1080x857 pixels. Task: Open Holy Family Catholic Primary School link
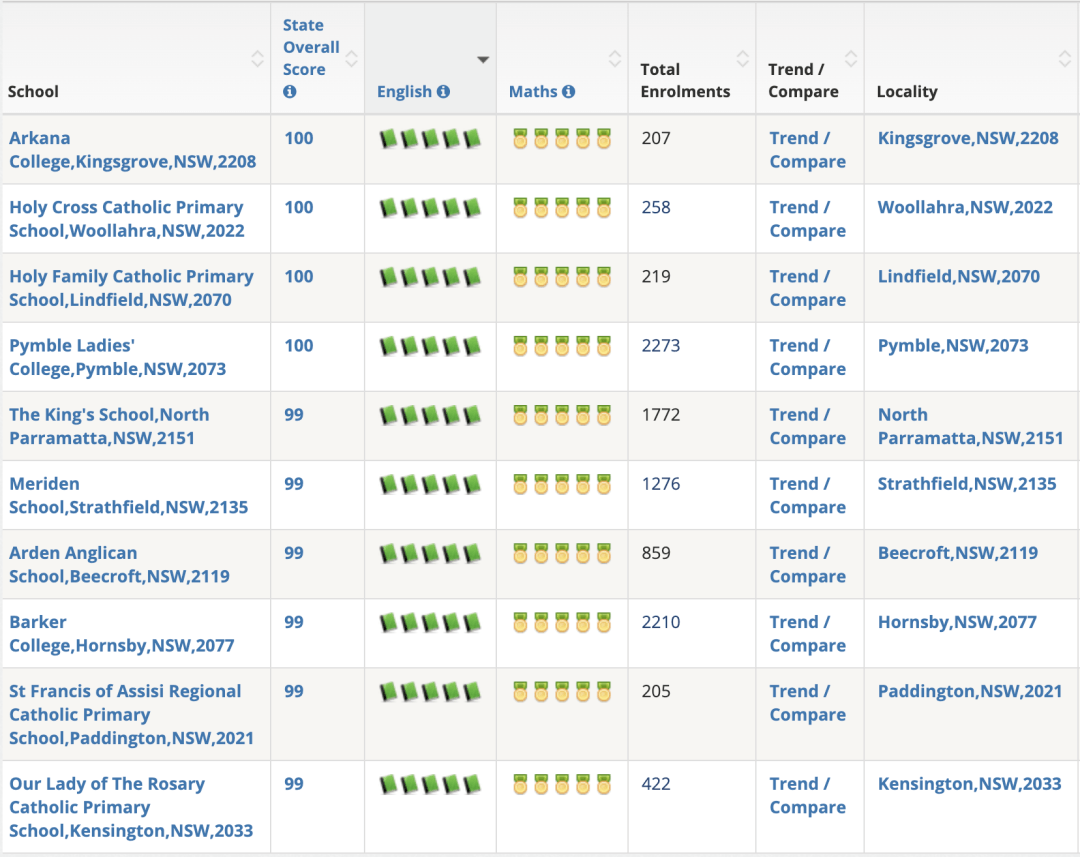[x=132, y=288]
